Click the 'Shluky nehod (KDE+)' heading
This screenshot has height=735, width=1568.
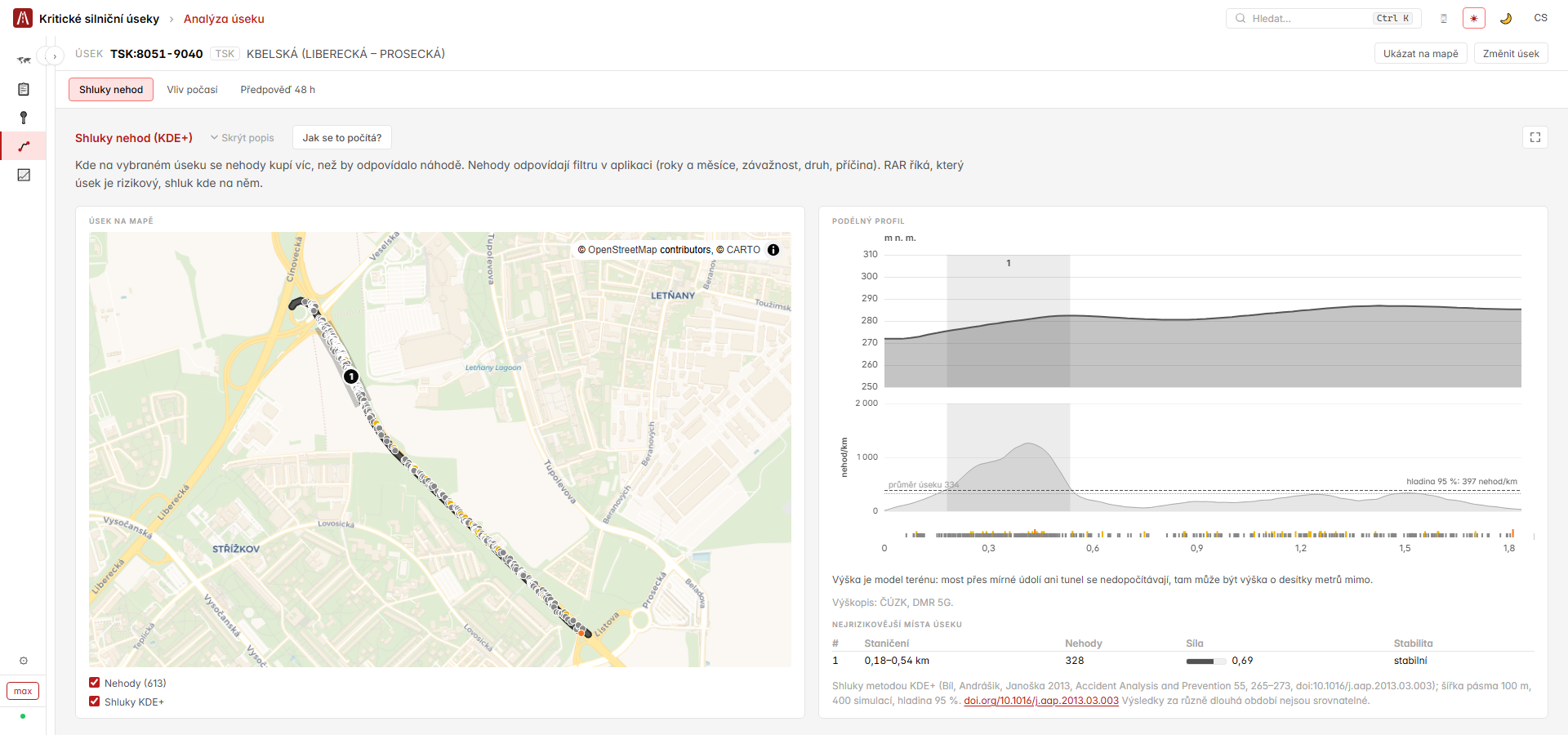(x=134, y=138)
